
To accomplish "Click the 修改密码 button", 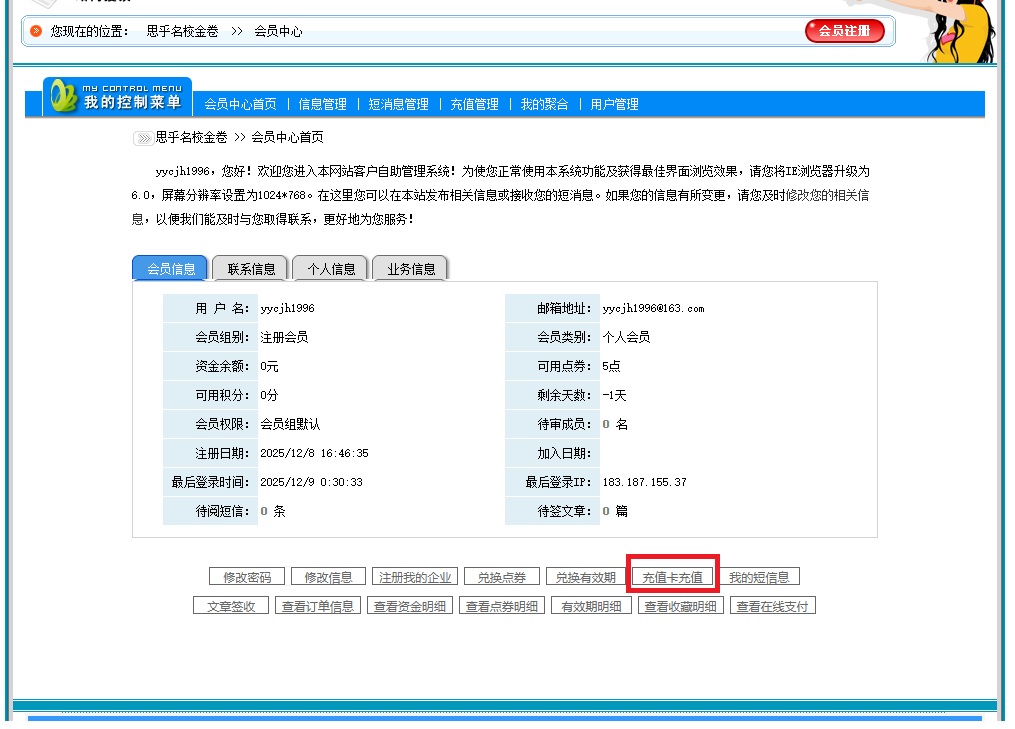I will (247, 577).
